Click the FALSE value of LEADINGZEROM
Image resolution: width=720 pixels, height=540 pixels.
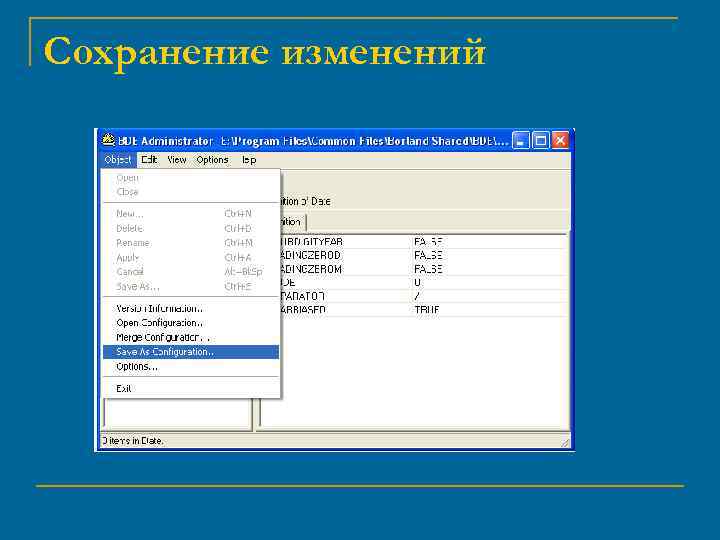(x=428, y=269)
